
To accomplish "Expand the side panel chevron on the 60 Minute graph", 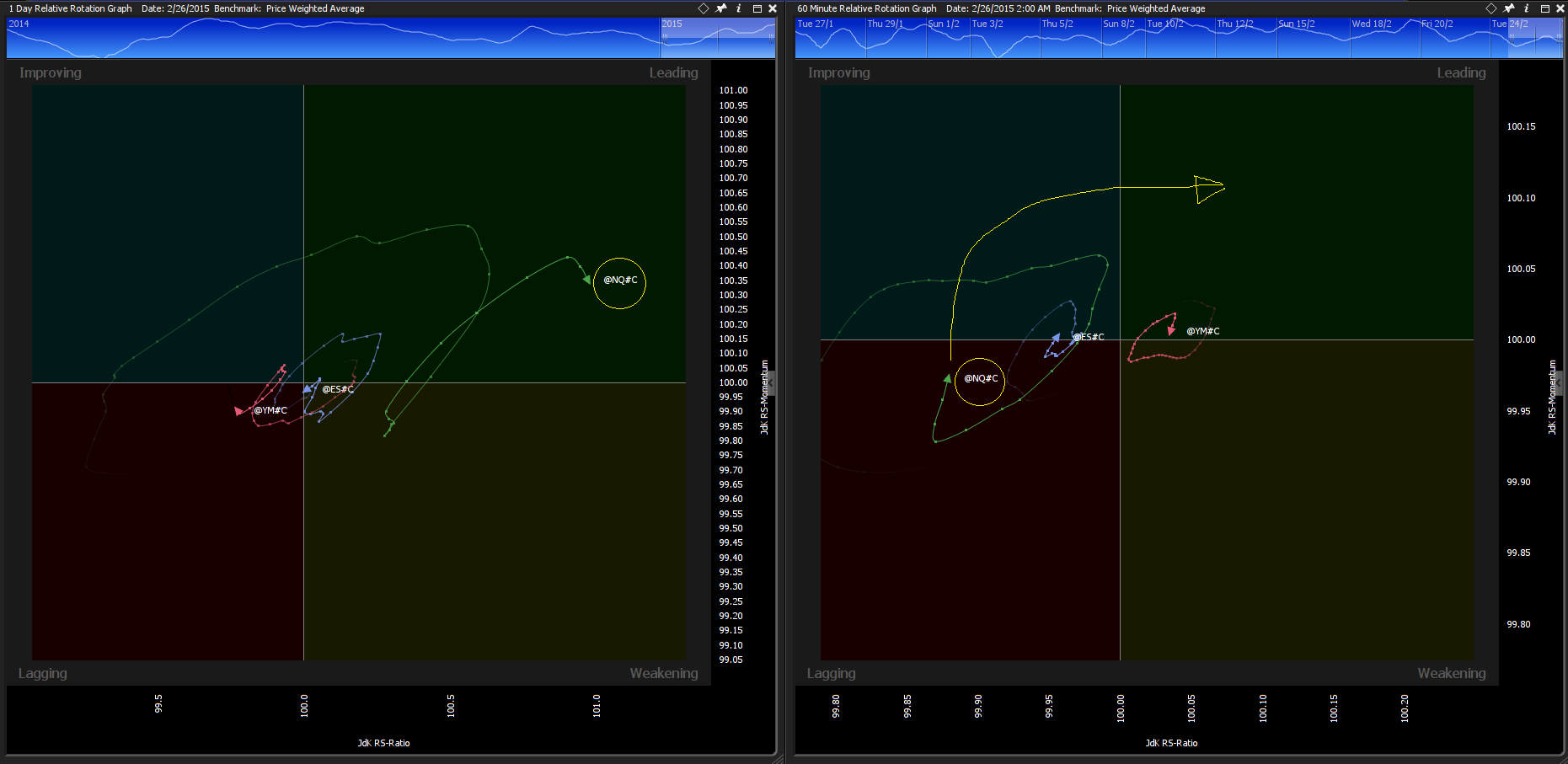I will point(1558,383).
